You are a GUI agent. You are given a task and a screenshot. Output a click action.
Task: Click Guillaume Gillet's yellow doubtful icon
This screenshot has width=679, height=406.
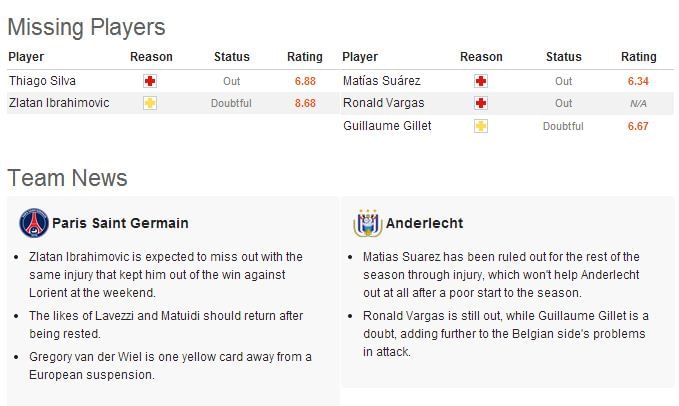point(480,126)
